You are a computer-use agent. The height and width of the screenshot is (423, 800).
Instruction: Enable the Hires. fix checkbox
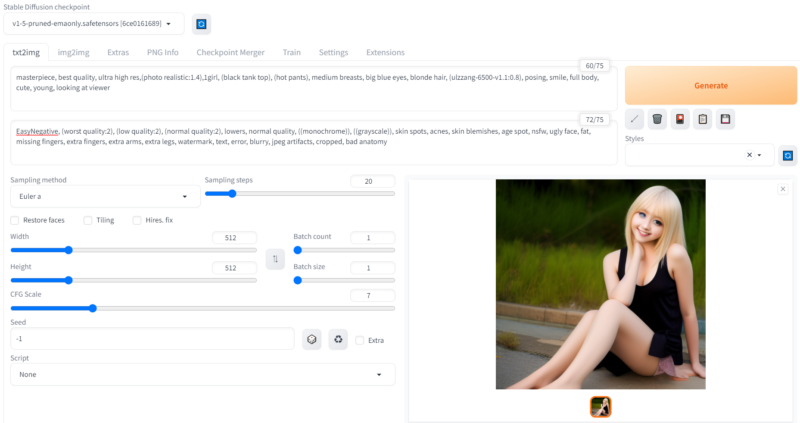point(137,220)
